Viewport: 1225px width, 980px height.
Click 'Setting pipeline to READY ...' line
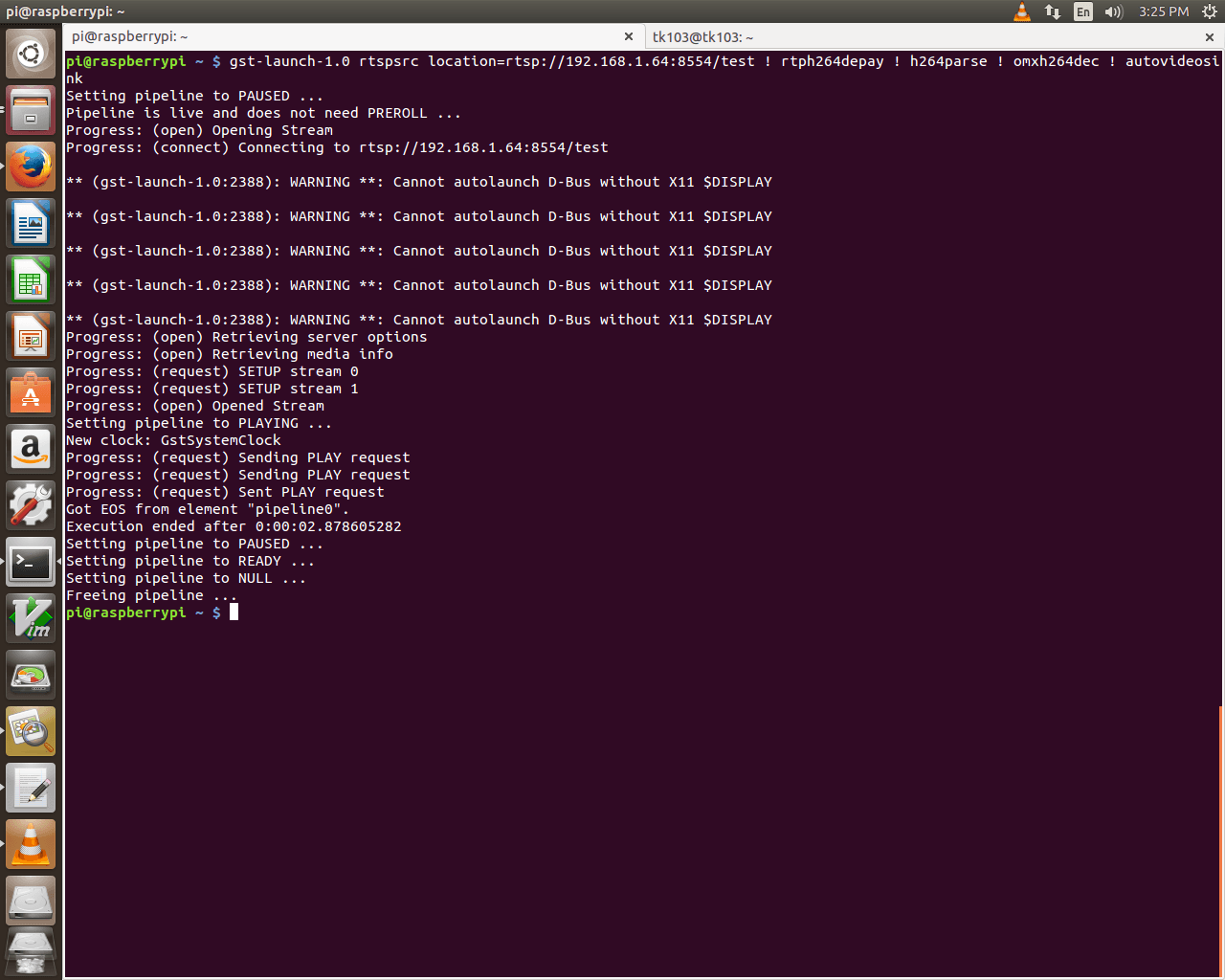tap(189, 561)
